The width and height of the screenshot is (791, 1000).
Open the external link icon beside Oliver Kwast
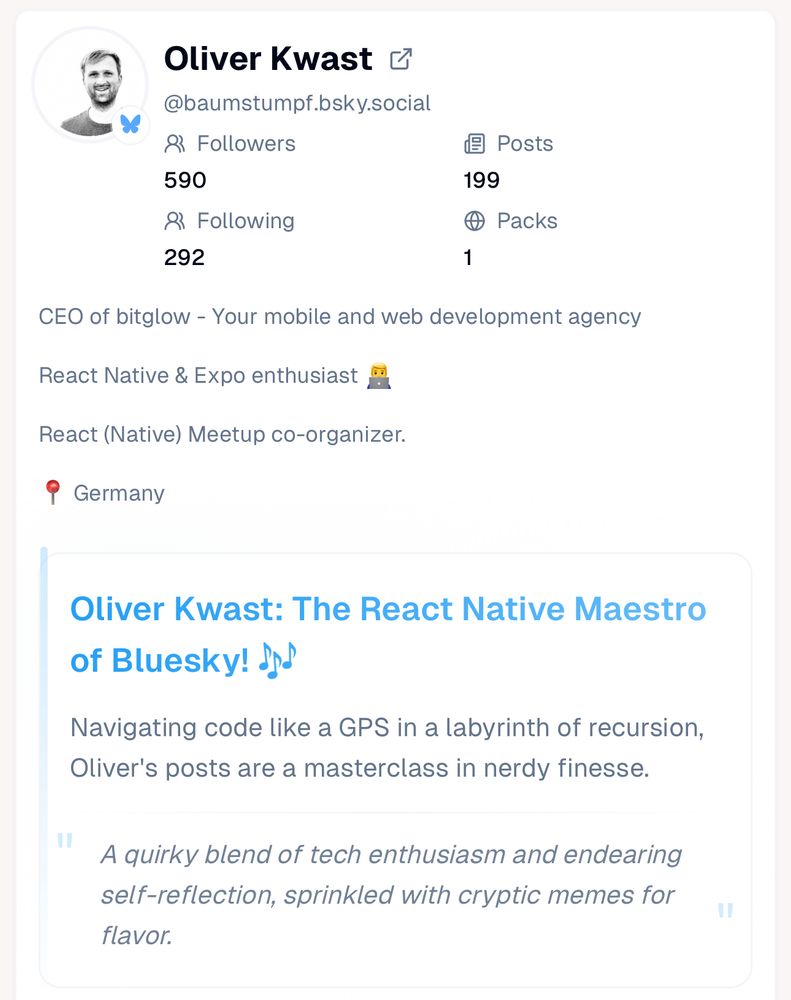401,58
